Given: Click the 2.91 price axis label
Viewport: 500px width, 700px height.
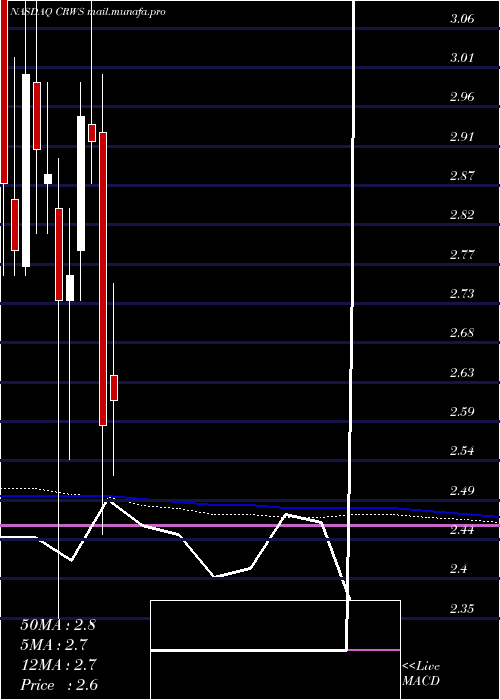Looking at the screenshot, I should click(x=462, y=136).
